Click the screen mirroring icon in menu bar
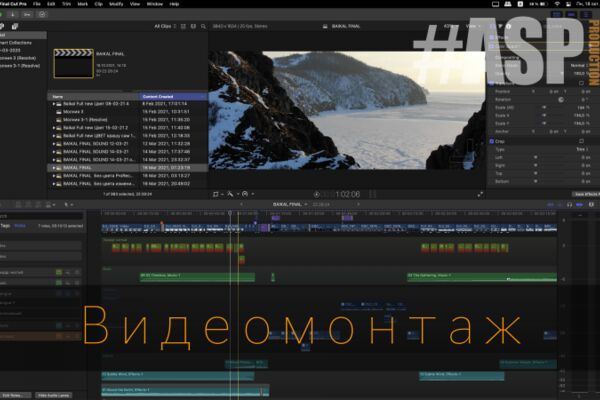The height and width of the screenshot is (400, 600). [x=495, y=4]
